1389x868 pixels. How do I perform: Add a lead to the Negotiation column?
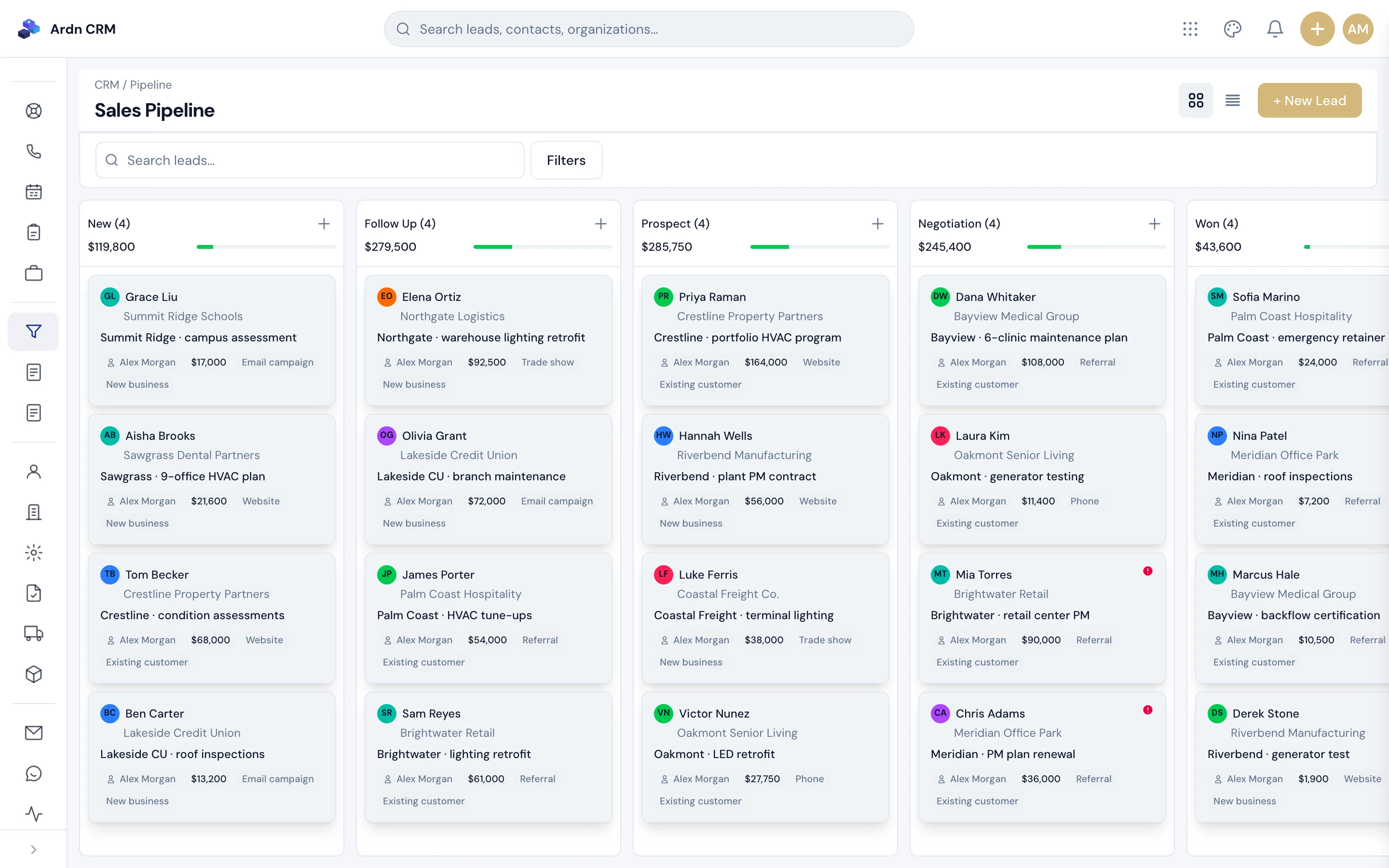pos(1154,224)
